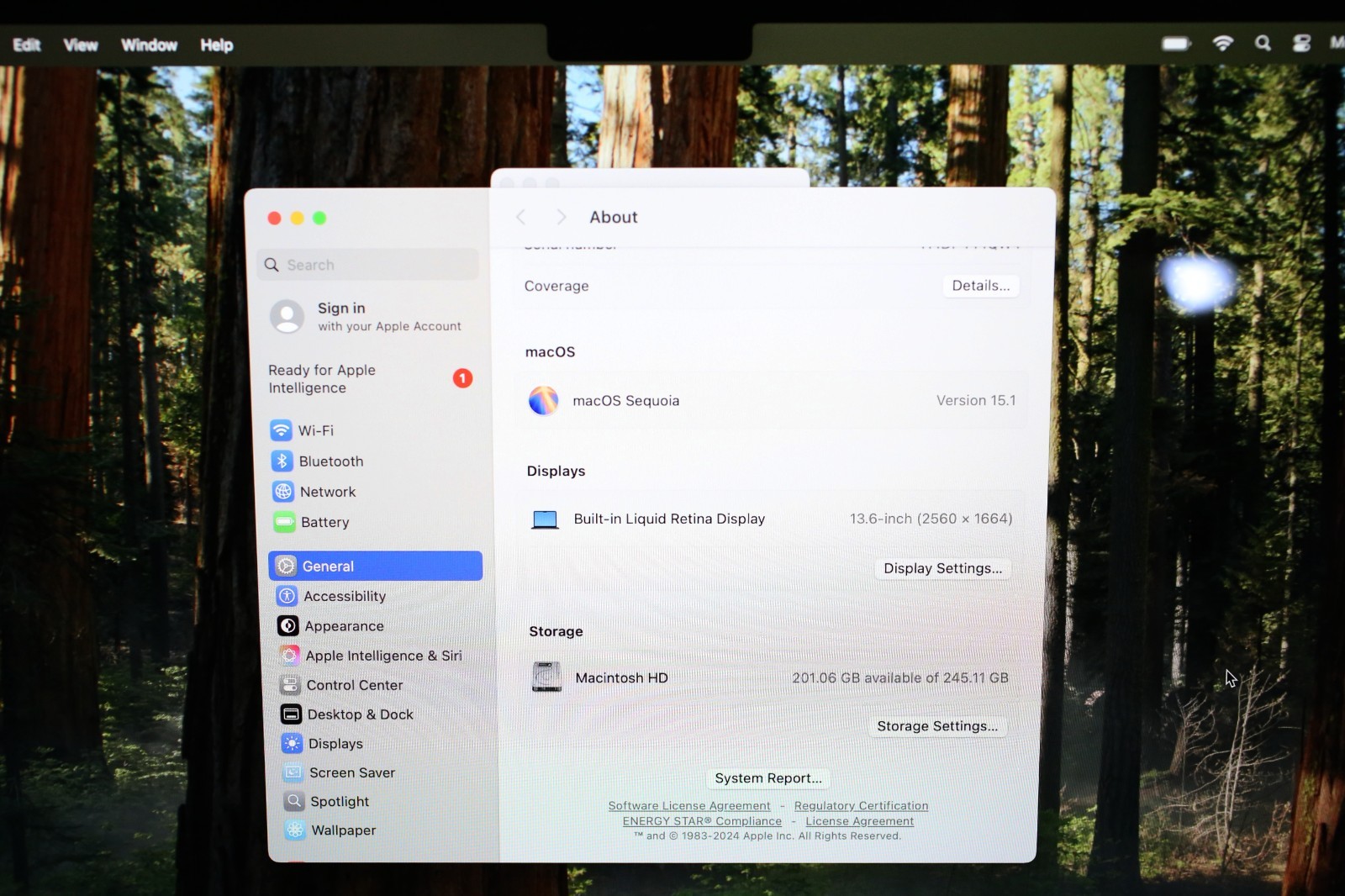Viewport: 1345px width, 896px height.
Task: Open Wi-Fi settings icon in sidebar
Action: coord(281,430)
